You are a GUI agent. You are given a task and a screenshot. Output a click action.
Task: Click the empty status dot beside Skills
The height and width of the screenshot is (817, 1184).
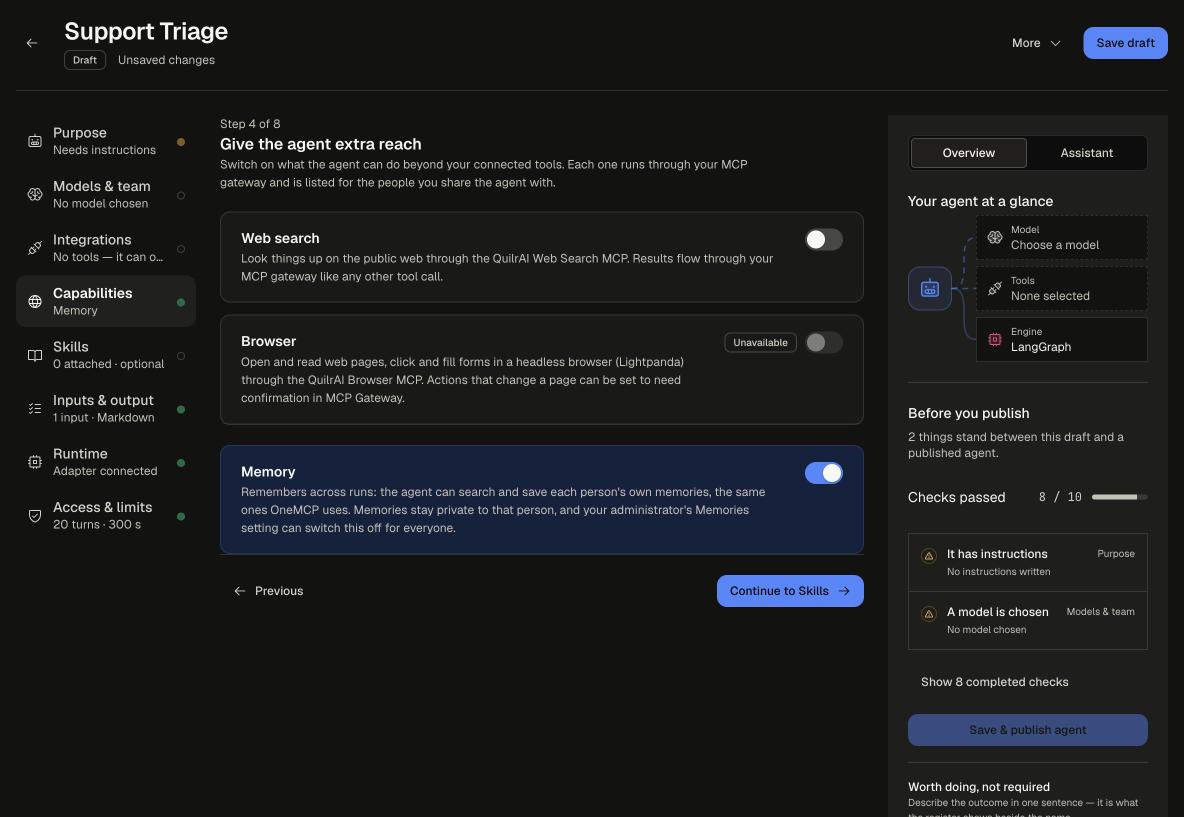(x=180, y=356)
